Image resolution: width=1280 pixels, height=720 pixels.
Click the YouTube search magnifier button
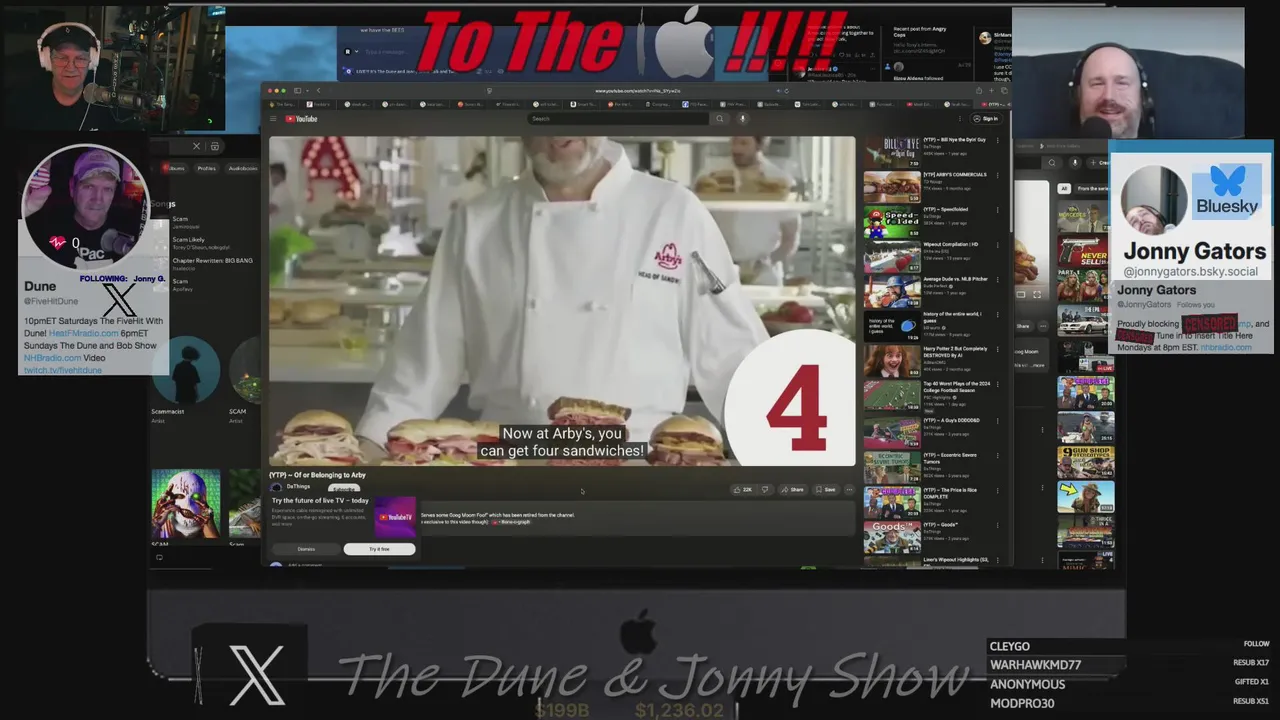tap(719, 119)
